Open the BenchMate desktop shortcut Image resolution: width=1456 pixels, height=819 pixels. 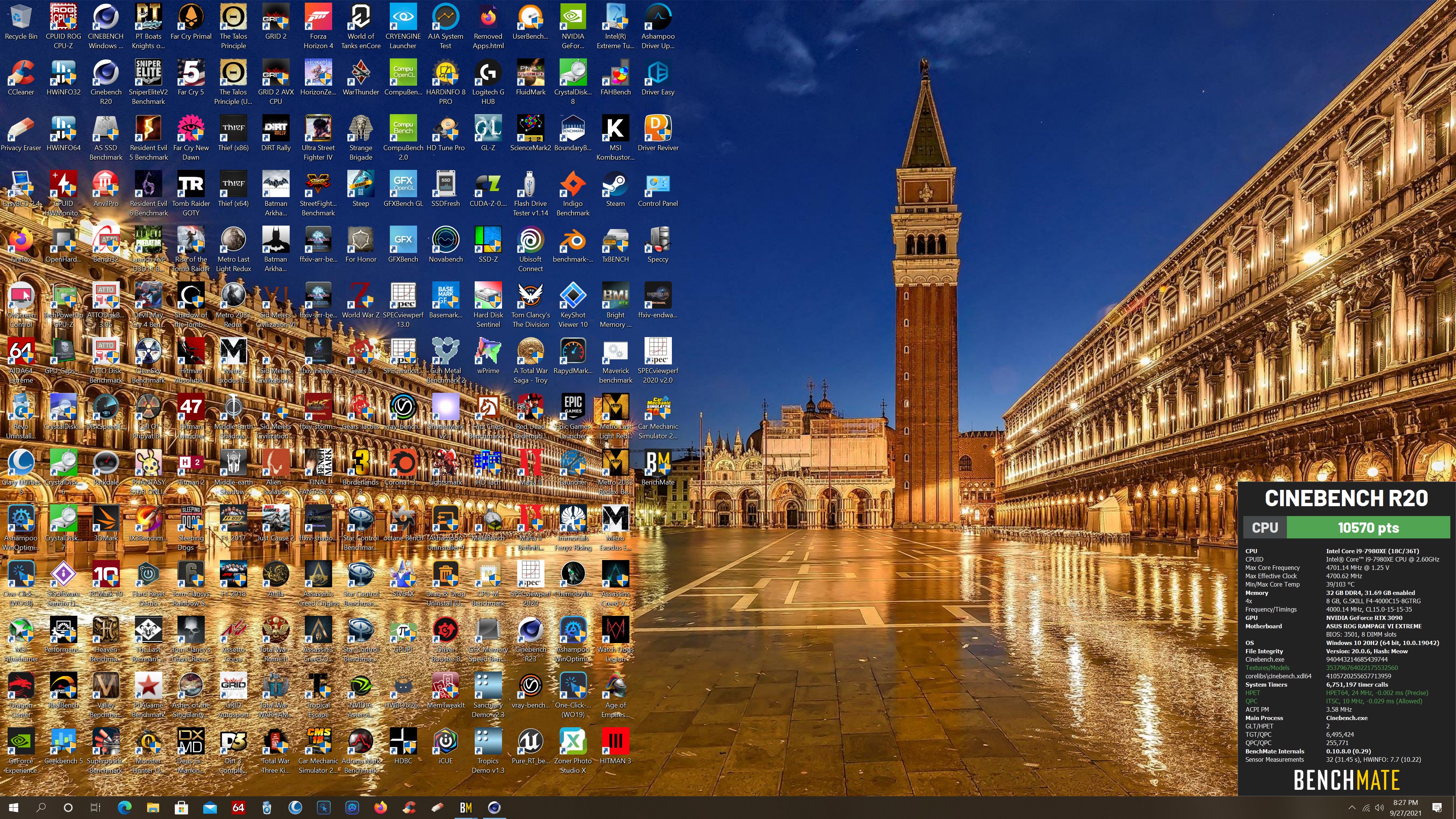[x=658, y=468]
